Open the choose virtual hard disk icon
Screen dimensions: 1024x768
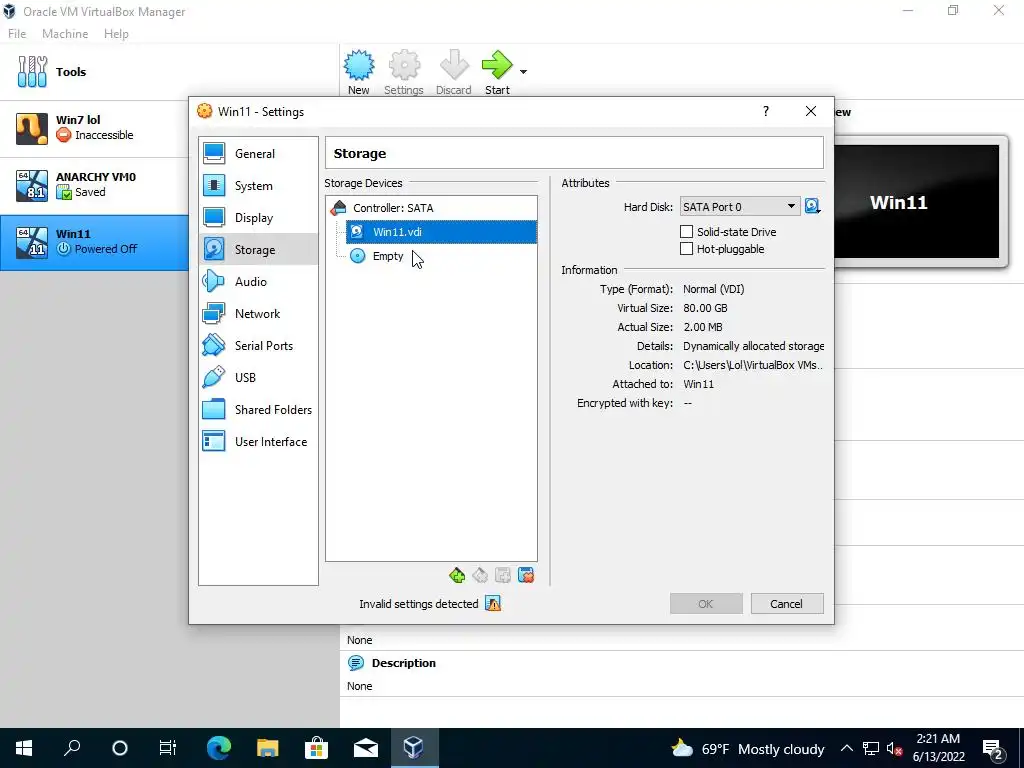click(x=812, y=206)
